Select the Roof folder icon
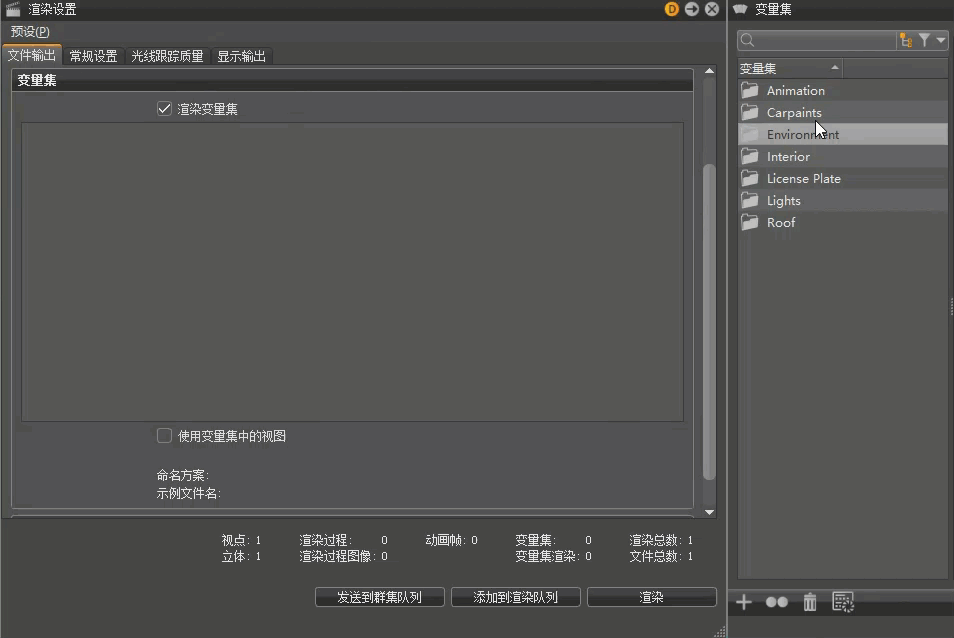The width and height of the screenshot is (954, 638). 750,222
